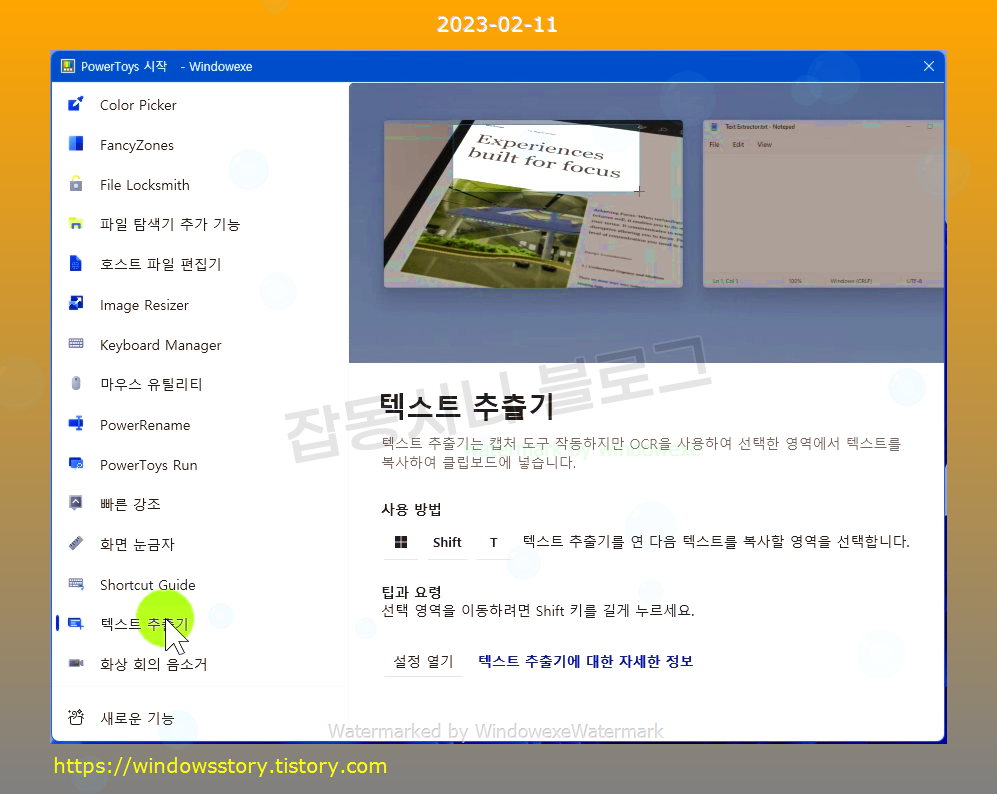997x794 pixels.
Task: Click the Notepad preview image in the banner
Action: tap(823, 203)
